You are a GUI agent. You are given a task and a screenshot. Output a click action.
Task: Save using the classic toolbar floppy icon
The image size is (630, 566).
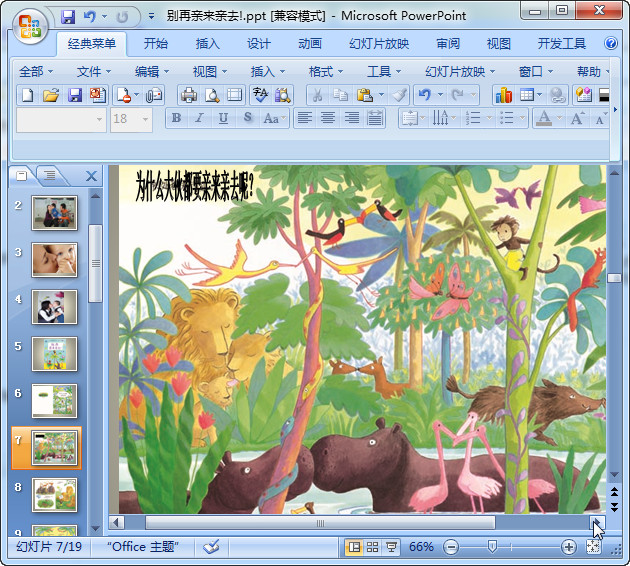(75, 96)
